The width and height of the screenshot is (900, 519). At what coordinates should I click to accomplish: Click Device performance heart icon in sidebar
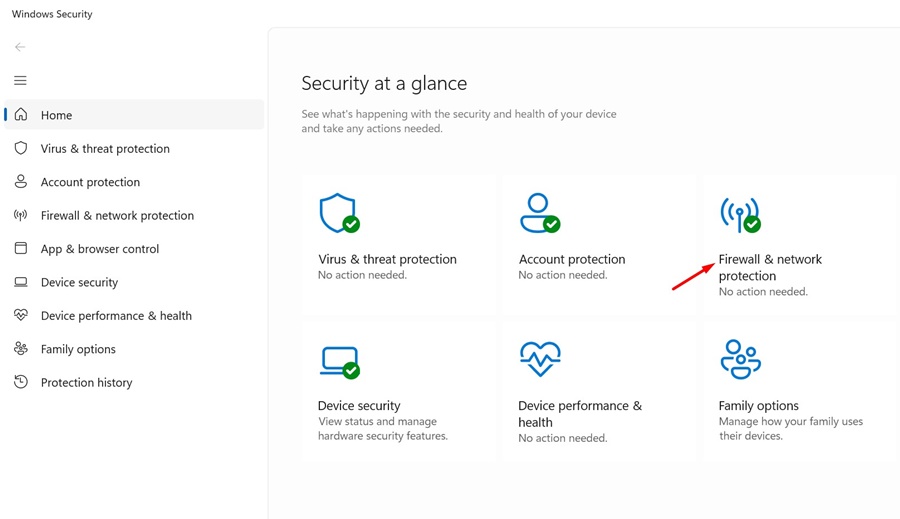pos(20,315)
